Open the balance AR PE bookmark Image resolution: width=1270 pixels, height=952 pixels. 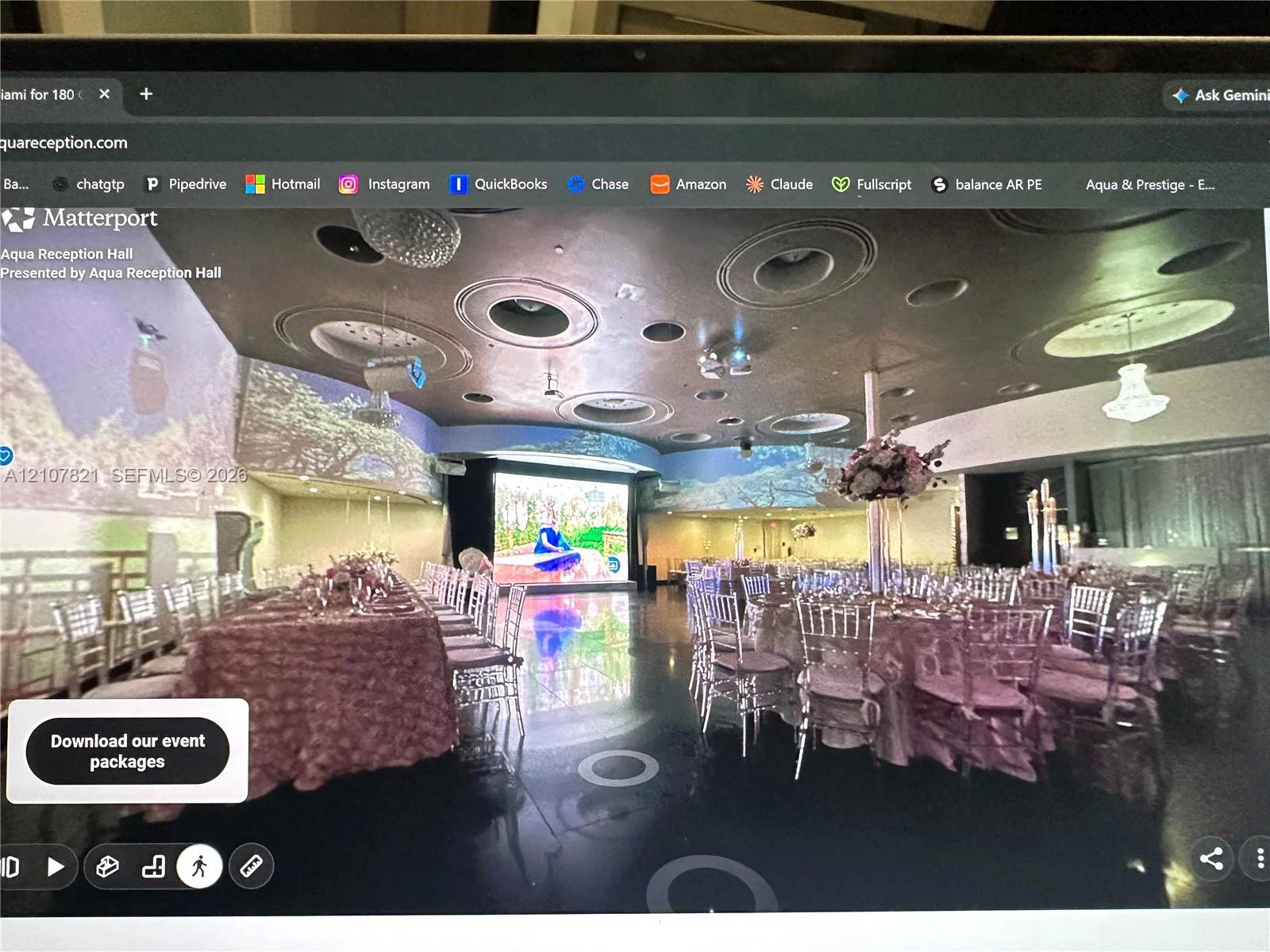coord(987,184)
